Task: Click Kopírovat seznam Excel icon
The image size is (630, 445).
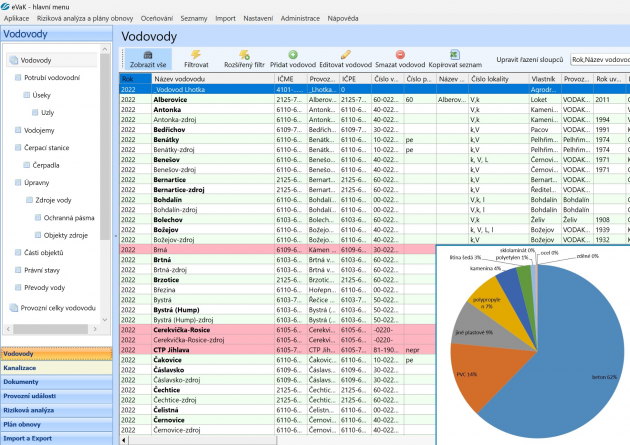Action: coord(455,54)
